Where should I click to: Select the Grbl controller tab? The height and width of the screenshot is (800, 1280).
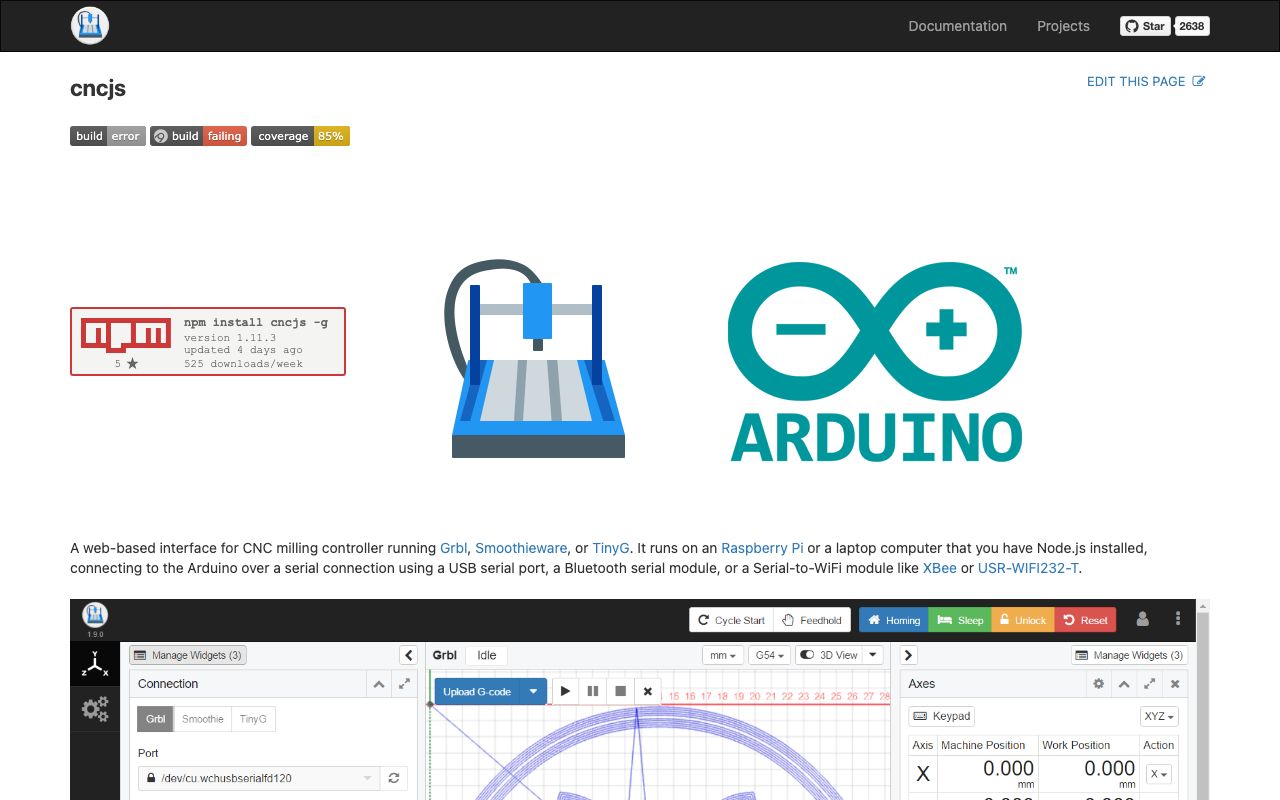click(x=156, y=719)
